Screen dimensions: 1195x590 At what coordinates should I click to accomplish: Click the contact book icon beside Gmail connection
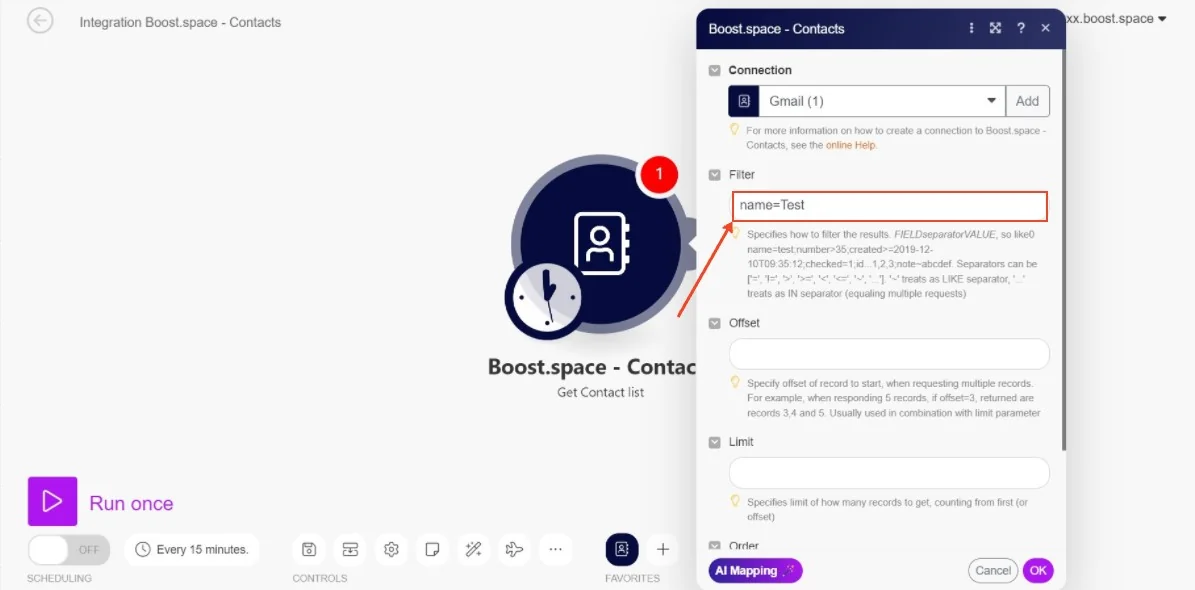[x=744, y=101]
